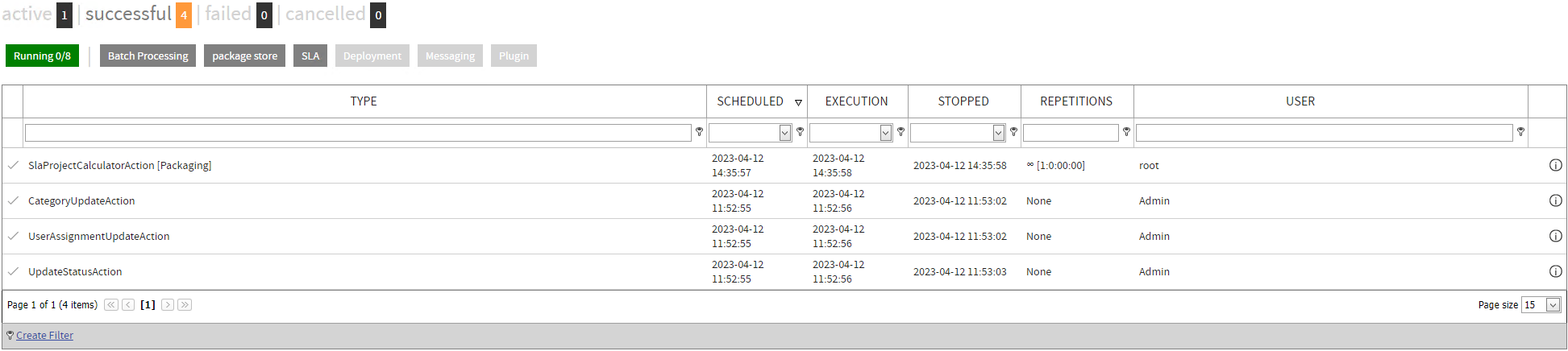Click info icon for UserAssignmentUpdateAction row
1568x351 pixels.
tap(1555, 236)
